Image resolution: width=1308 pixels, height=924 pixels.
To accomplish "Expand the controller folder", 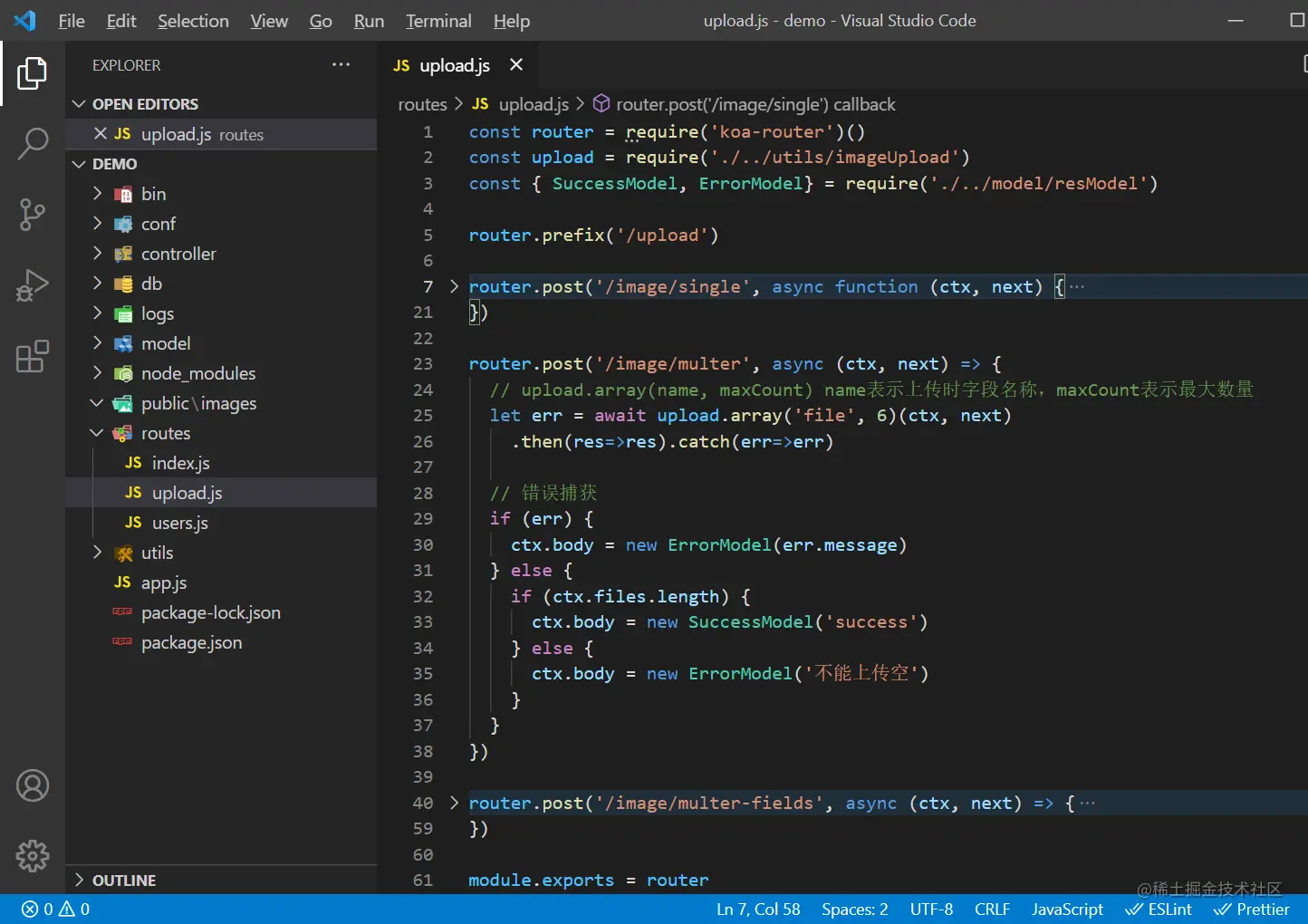I will pos(178,254).
